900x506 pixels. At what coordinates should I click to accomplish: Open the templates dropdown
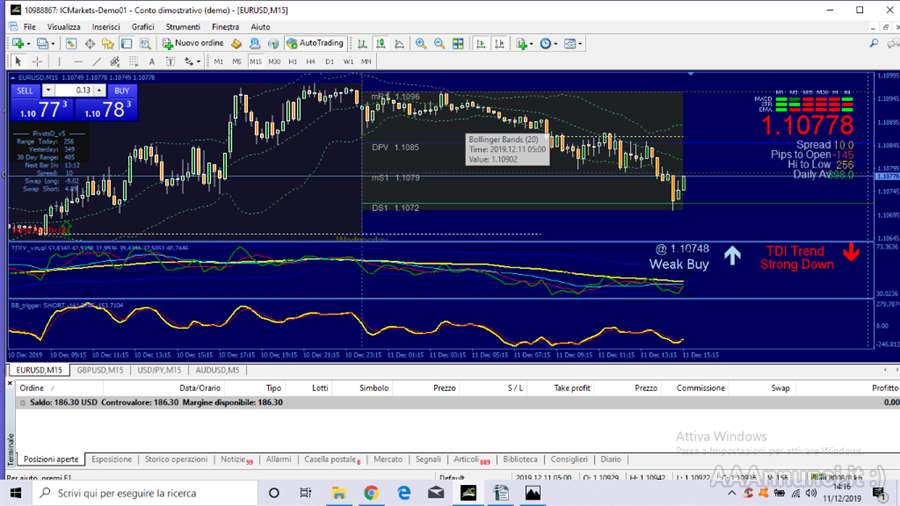click(573, 44)
